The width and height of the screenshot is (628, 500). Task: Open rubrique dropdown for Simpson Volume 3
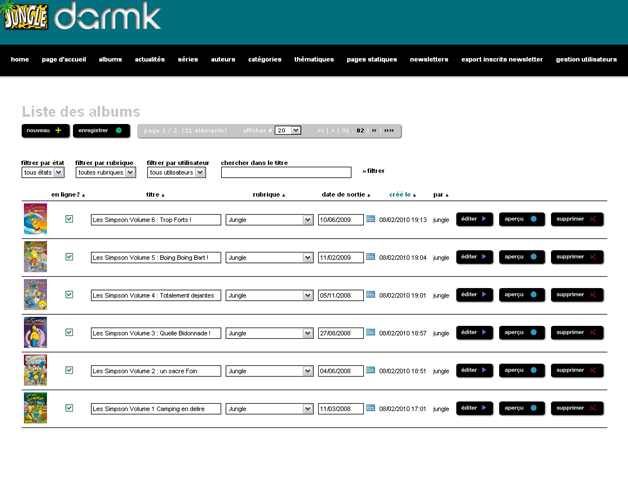click(x=269, y=333)
